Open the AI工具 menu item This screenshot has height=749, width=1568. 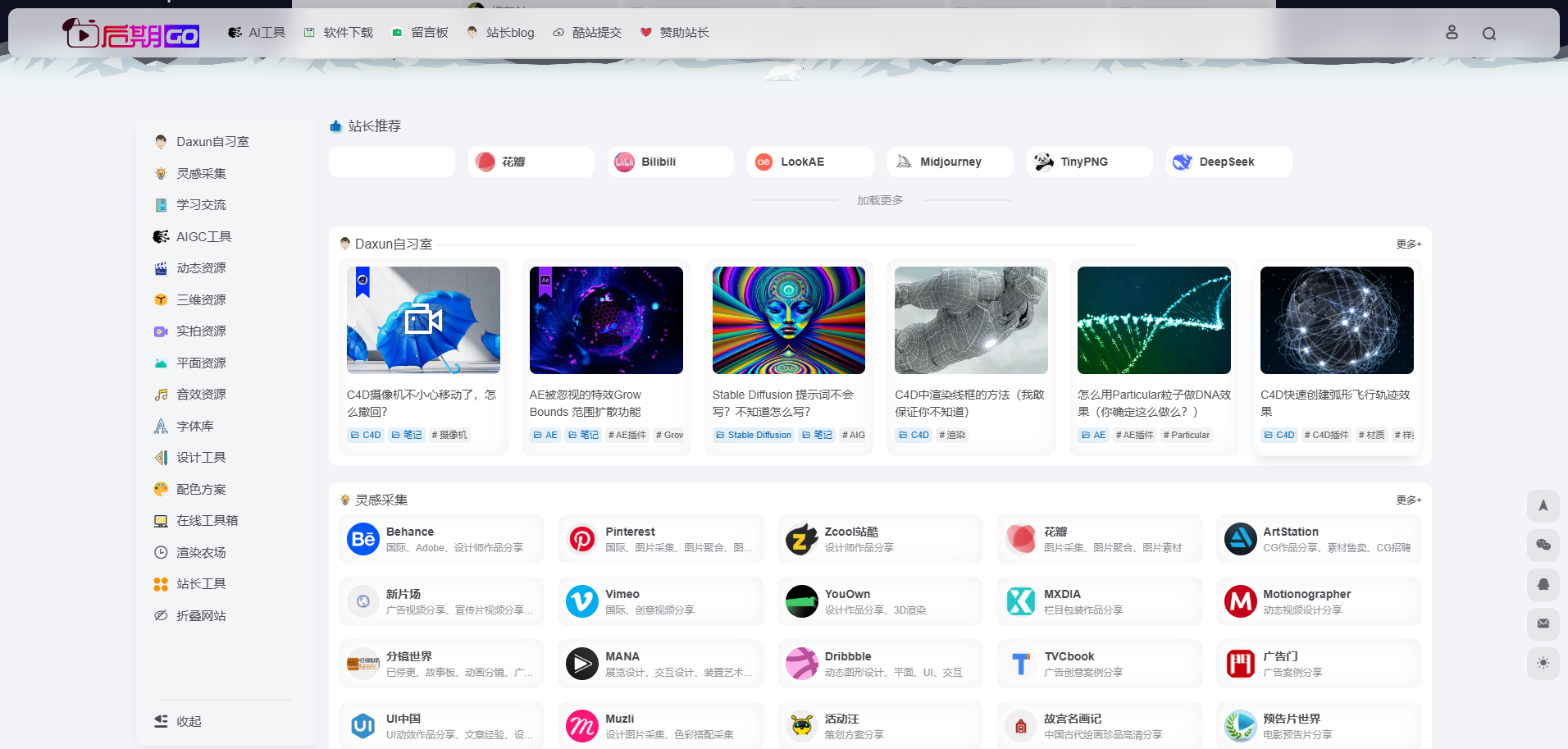(x=257, y=32)
